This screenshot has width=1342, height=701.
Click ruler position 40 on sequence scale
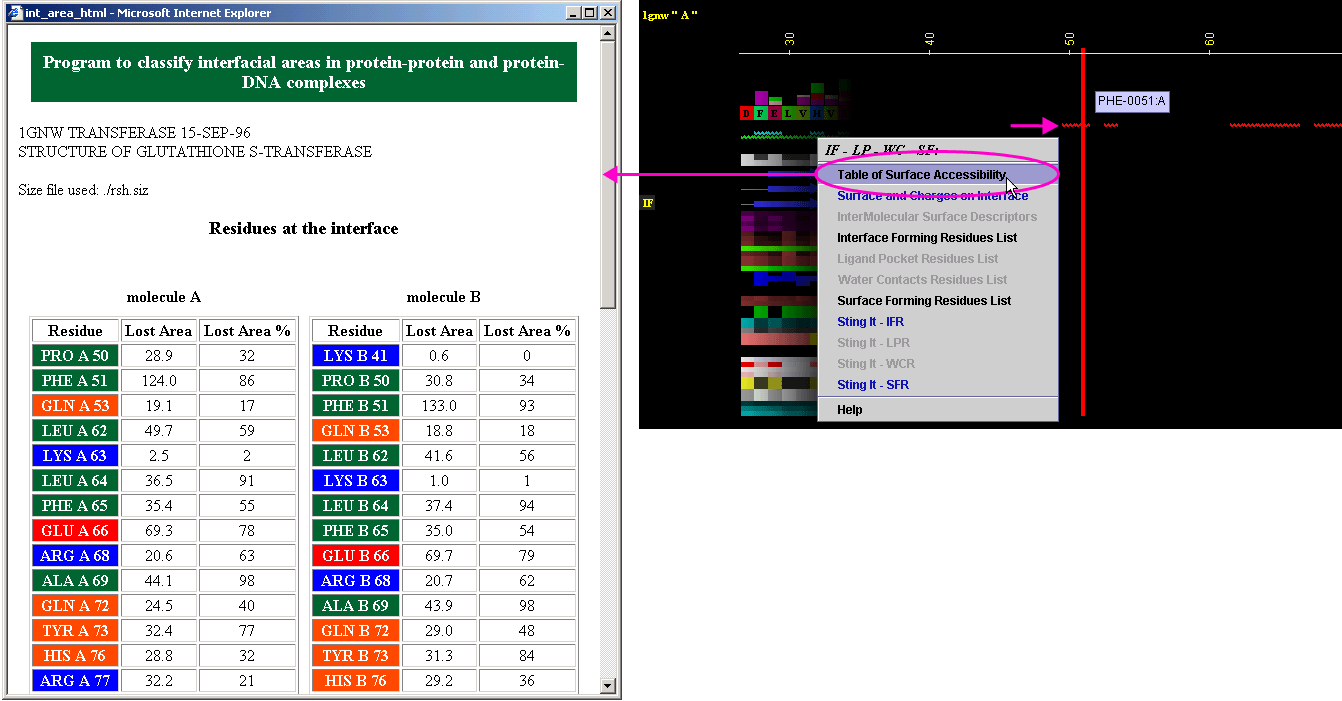point(930,39)
